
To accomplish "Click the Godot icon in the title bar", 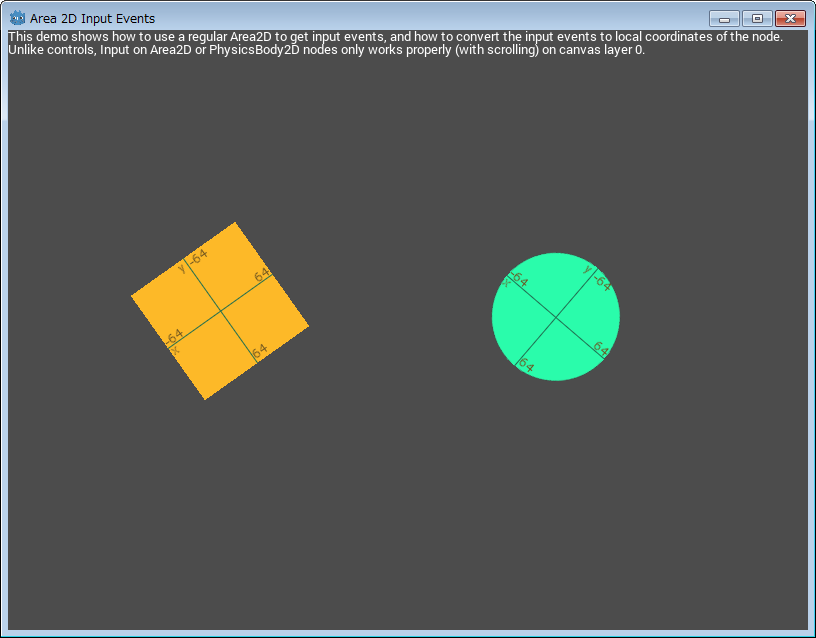I will [17, 18].
